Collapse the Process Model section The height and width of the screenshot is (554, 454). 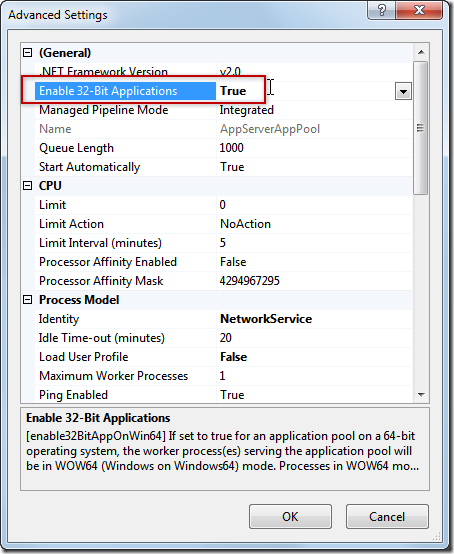click(x=28, y=300)
